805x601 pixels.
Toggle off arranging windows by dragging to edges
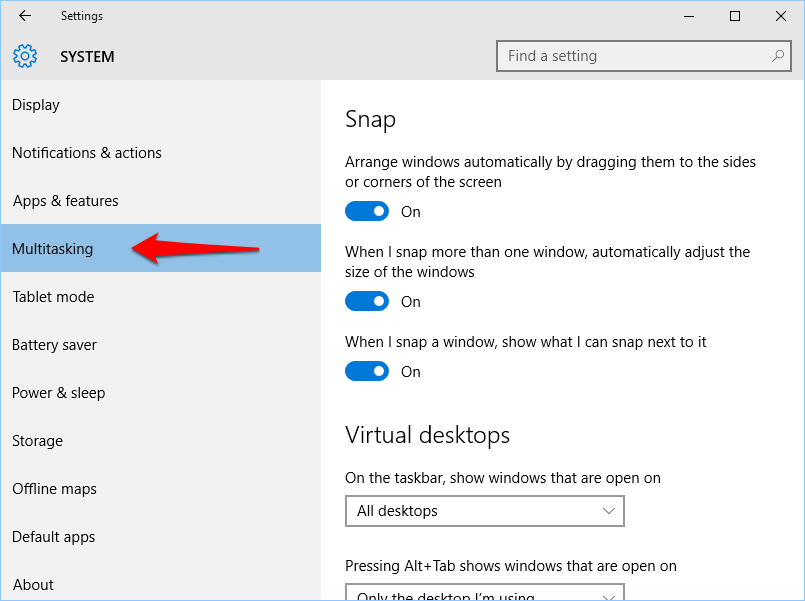(x=367, y=211)
